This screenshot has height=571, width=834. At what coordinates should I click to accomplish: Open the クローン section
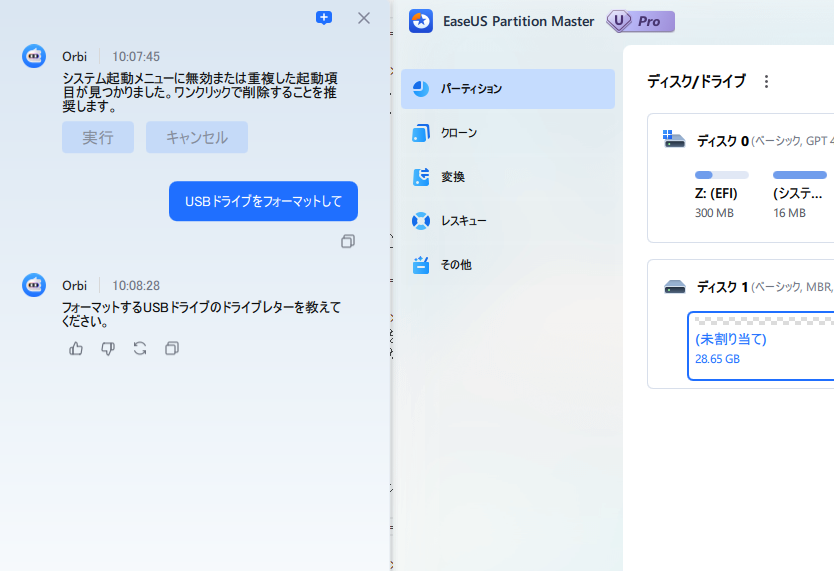508,133
